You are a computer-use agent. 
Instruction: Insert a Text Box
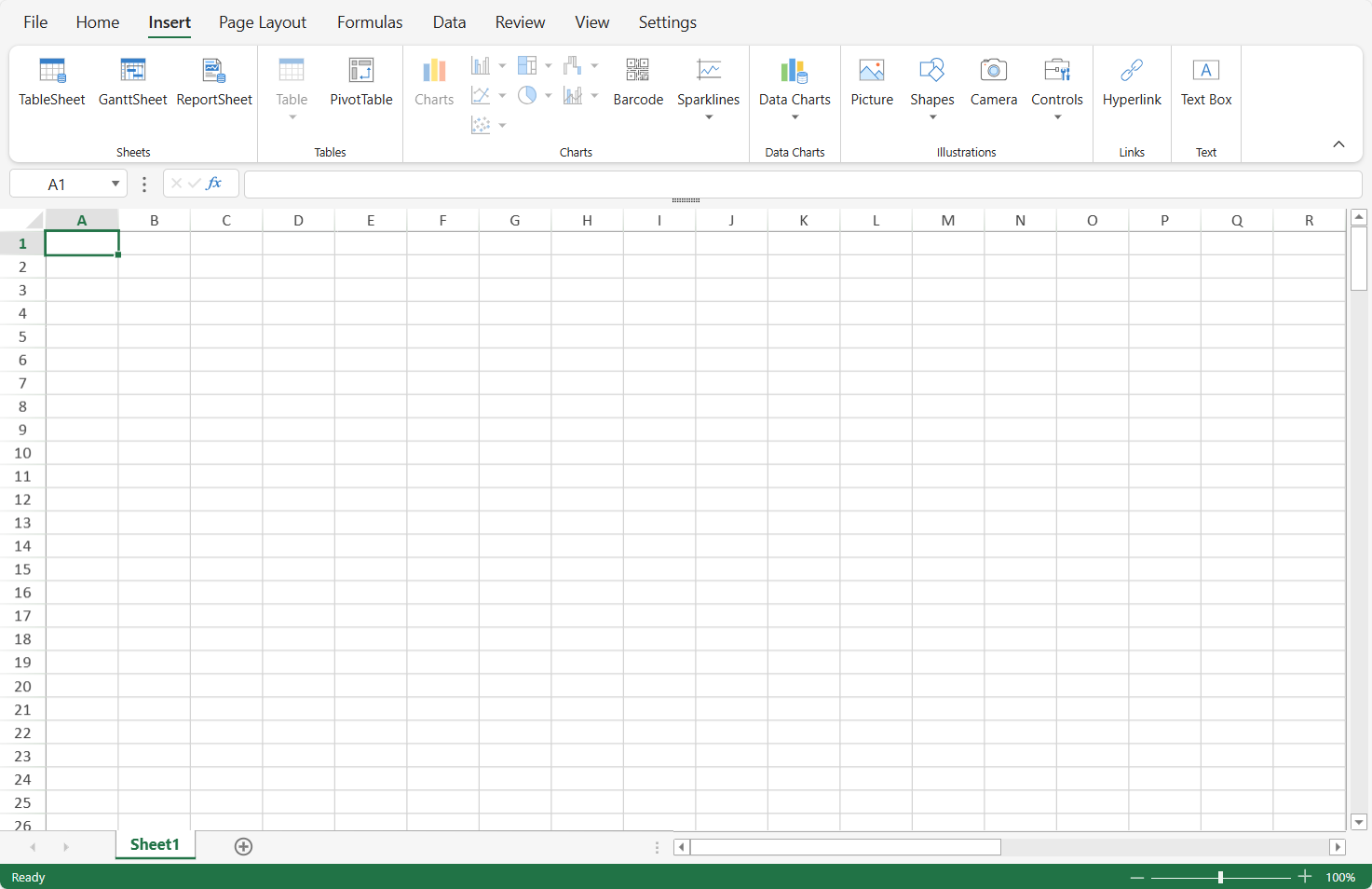[1206, 82]
